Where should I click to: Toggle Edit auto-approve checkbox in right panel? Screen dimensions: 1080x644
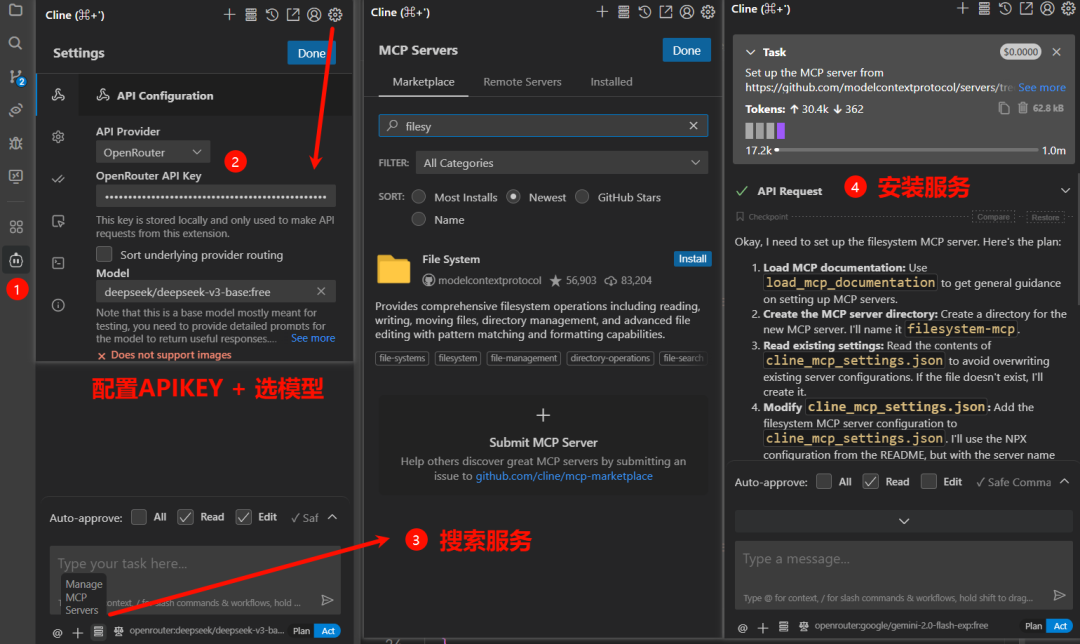tap(928, 481)
